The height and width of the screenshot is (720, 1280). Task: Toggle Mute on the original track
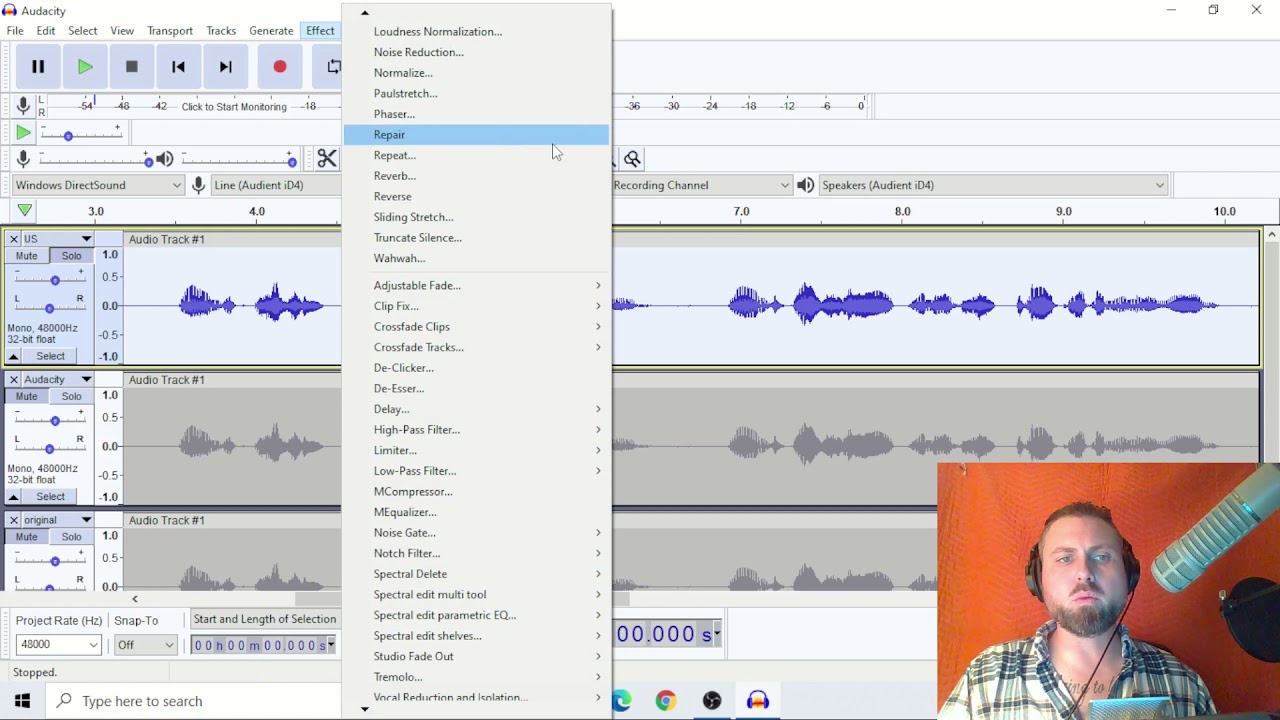[27, 537]
